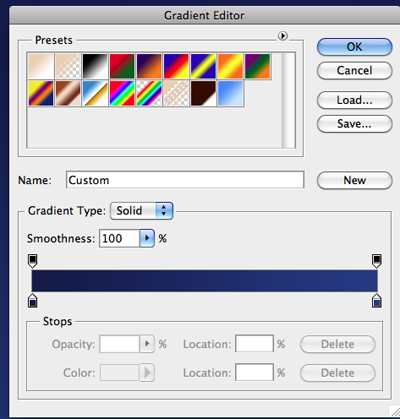Open the Opacity popup arrow
400x419 pixels.
coord(147,344)
